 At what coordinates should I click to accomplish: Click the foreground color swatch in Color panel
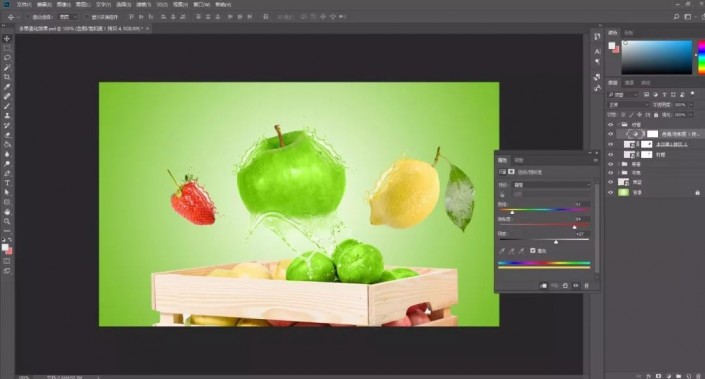pos(611,45)
